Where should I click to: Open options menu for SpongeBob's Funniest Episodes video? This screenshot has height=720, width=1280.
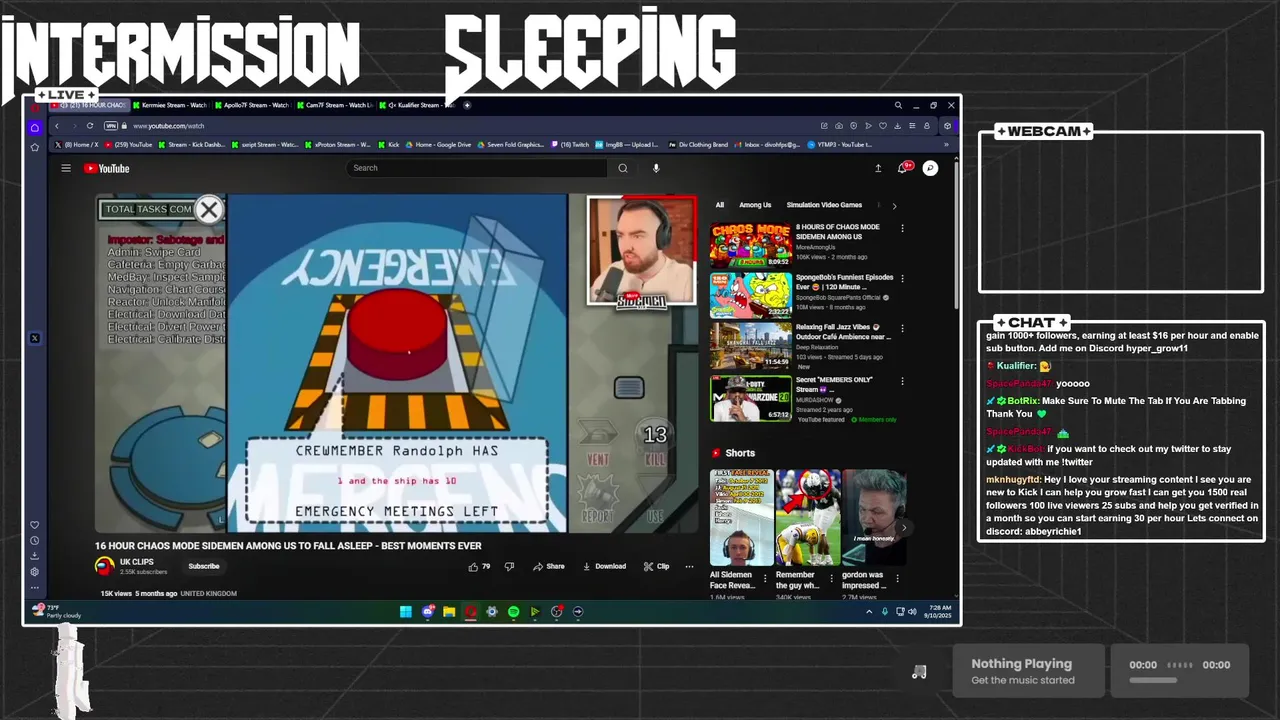tap(902, 278)
